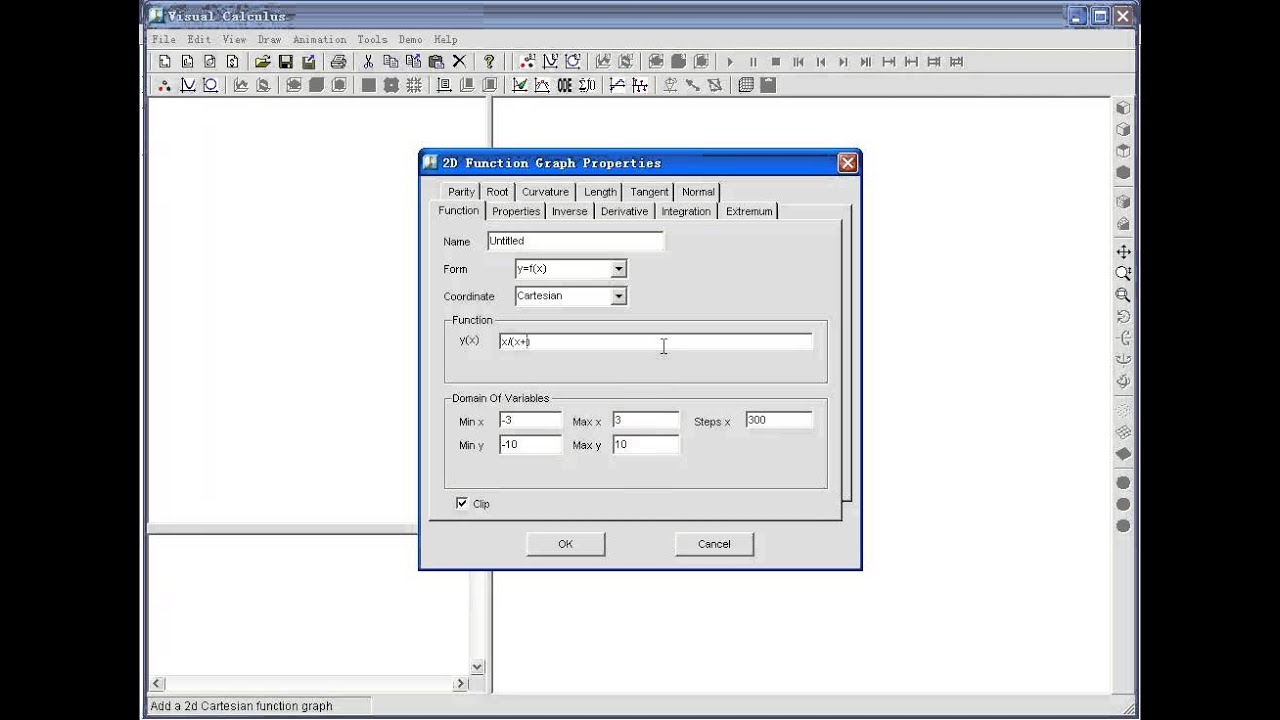Open the Draw menu

coord(269,39)
